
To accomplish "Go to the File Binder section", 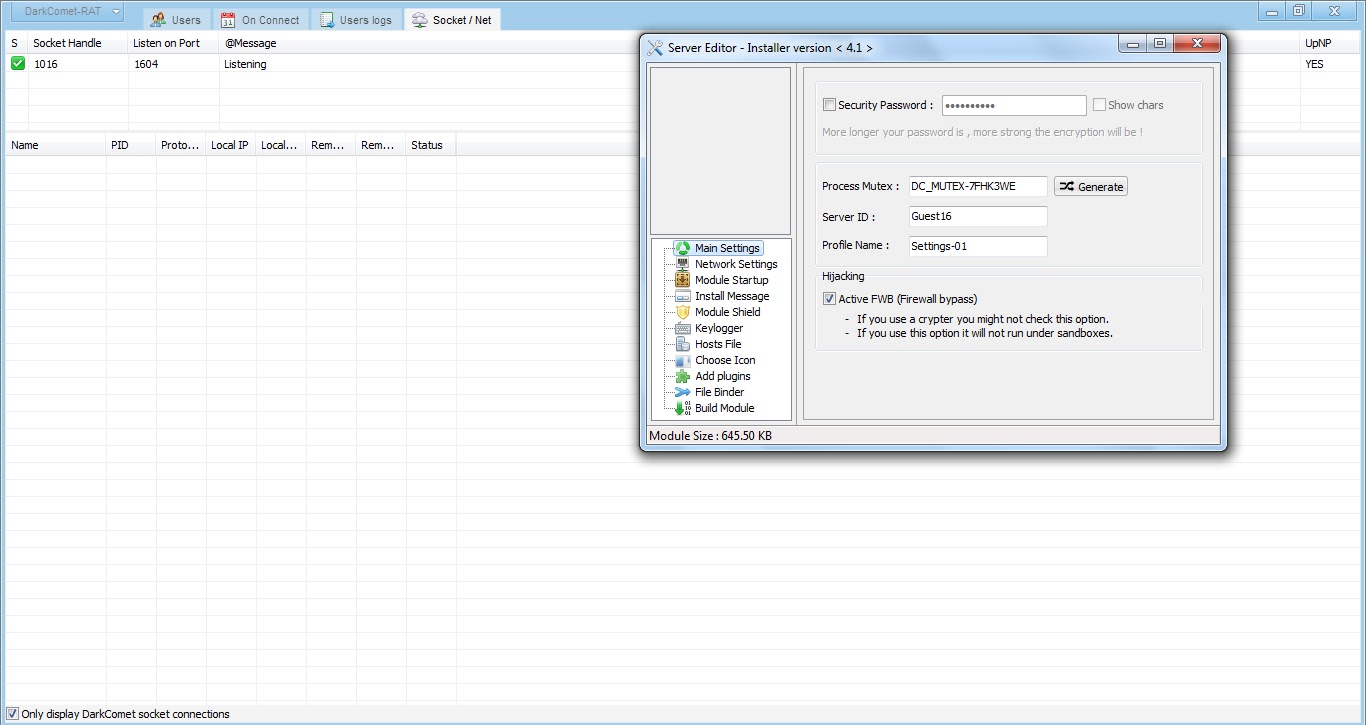I will pos(720,392).
